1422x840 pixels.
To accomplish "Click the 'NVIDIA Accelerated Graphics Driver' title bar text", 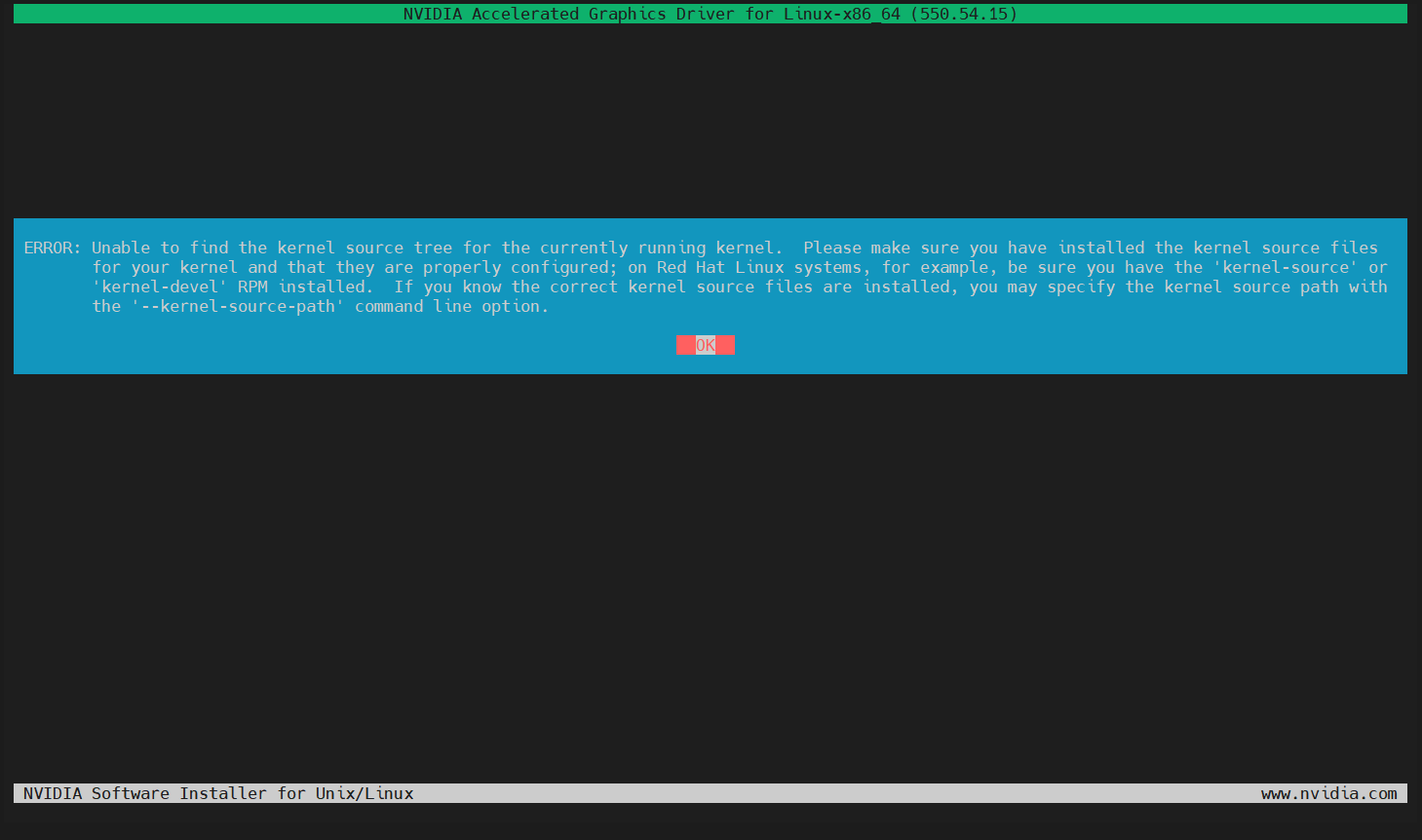I will [x=711, y=14].
